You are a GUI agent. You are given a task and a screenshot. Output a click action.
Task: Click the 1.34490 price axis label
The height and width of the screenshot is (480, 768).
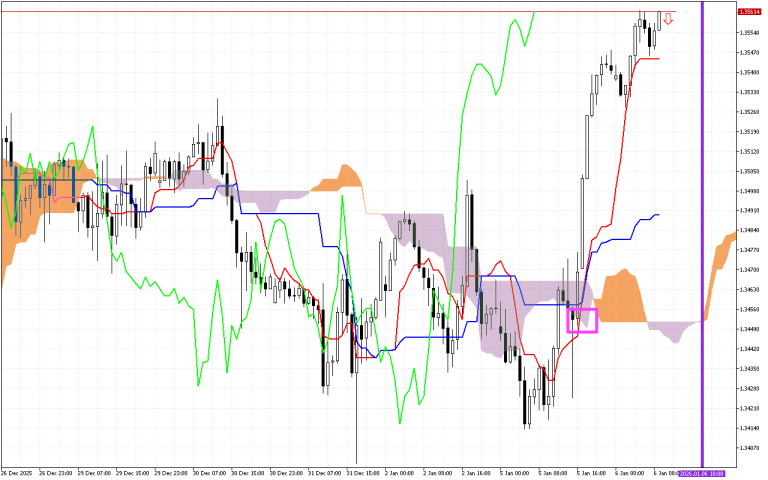click(x=749, y=329)
